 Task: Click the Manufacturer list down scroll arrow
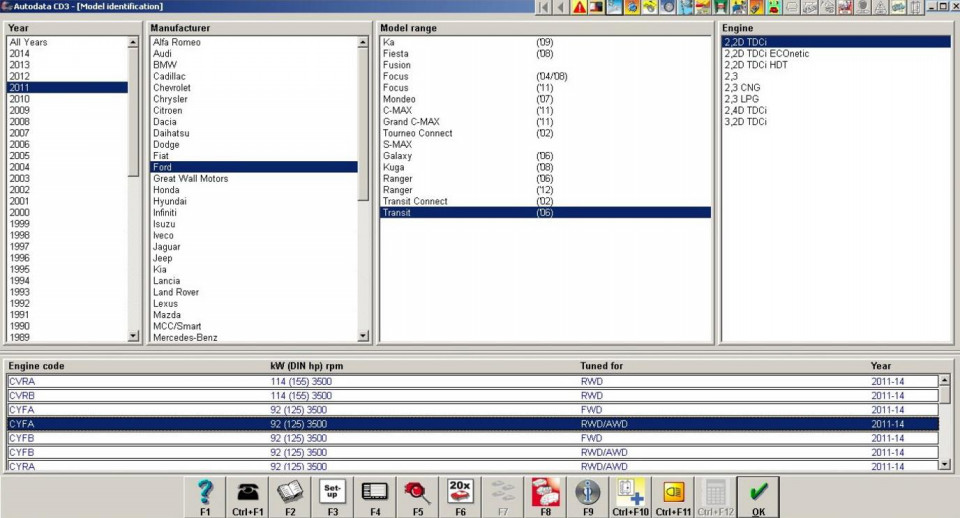click(x=363, y=336)
